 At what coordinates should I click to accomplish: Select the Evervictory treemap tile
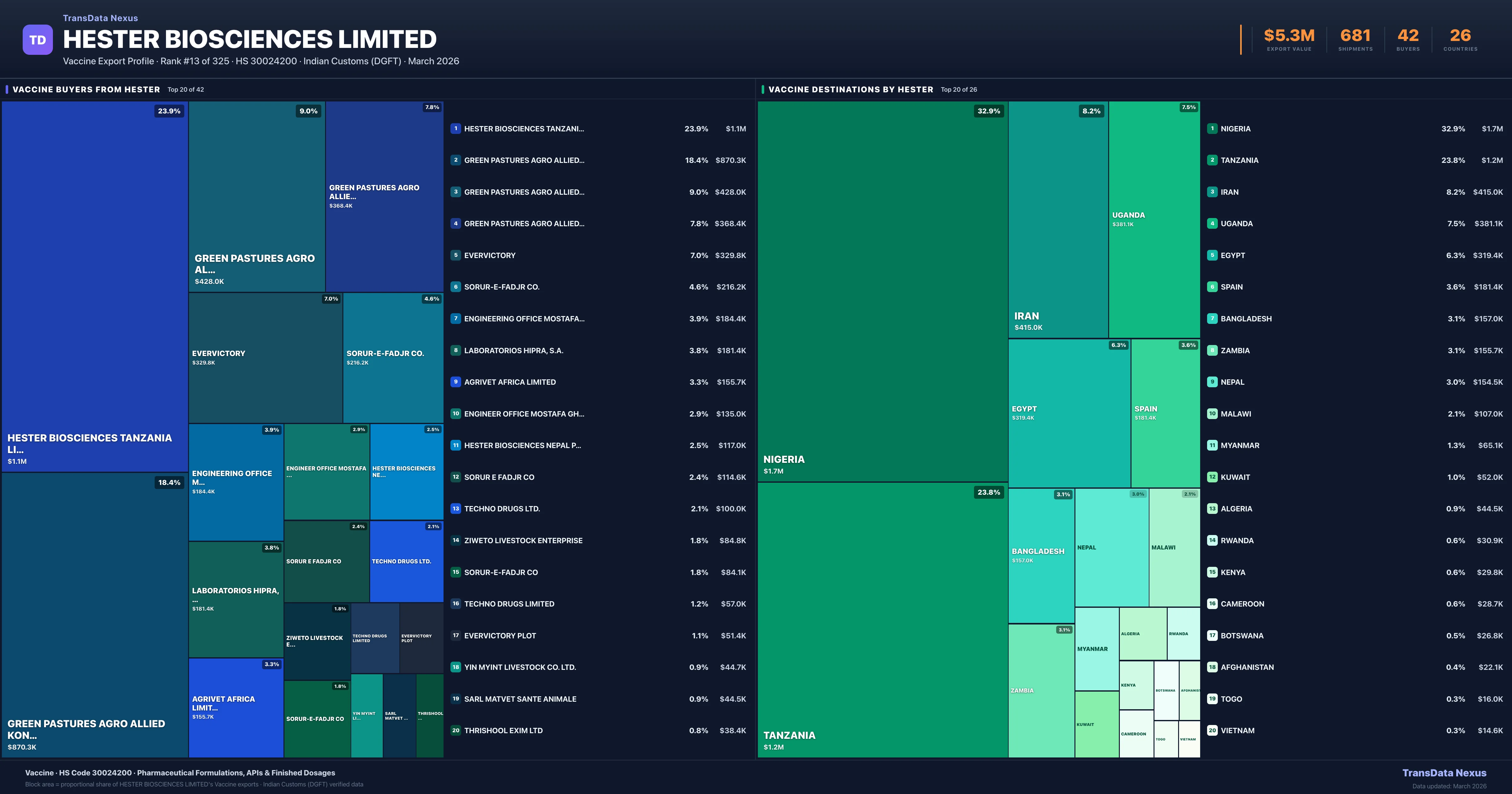(265, 358)
